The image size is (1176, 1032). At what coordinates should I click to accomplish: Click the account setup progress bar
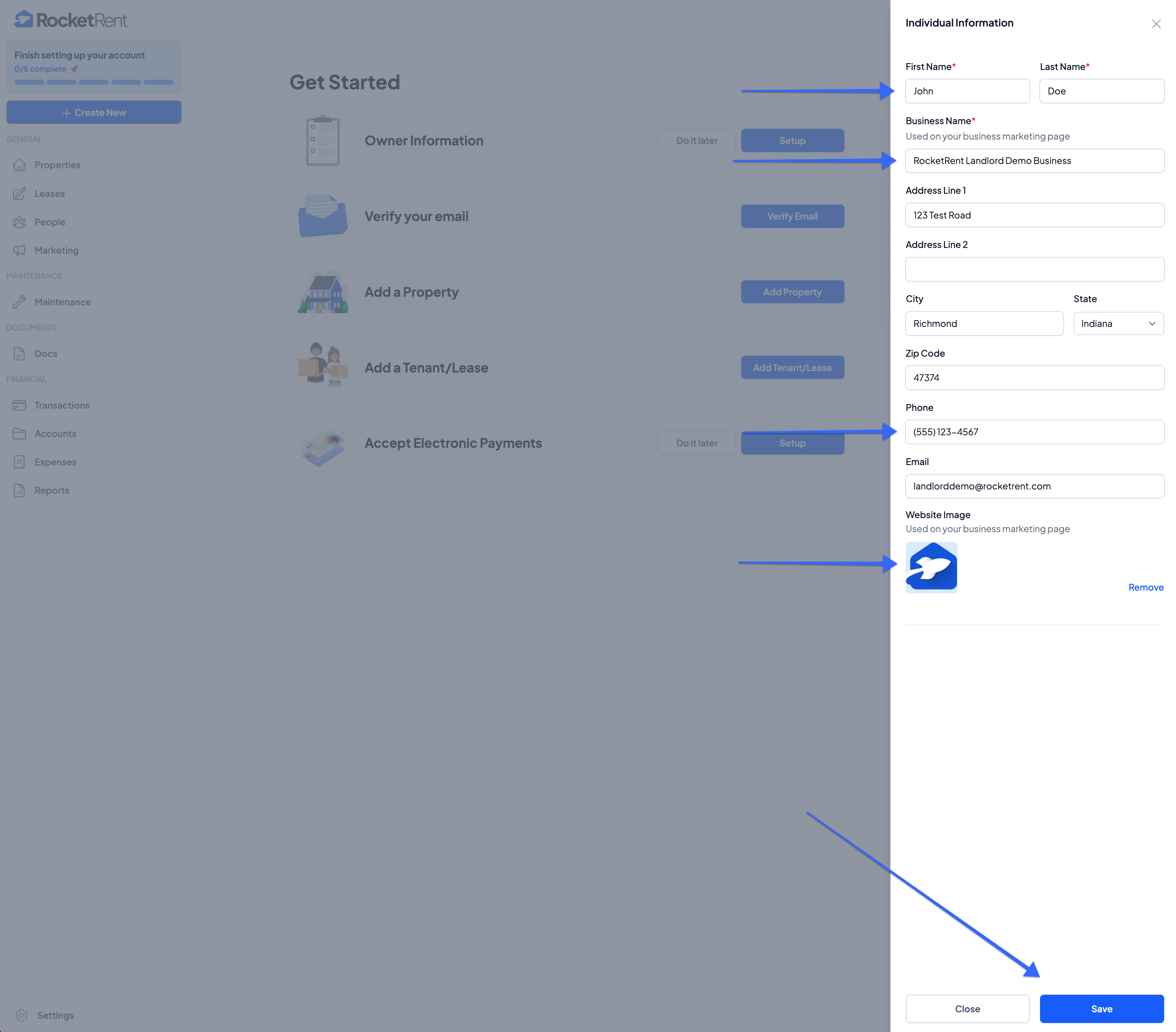point(94,82)
